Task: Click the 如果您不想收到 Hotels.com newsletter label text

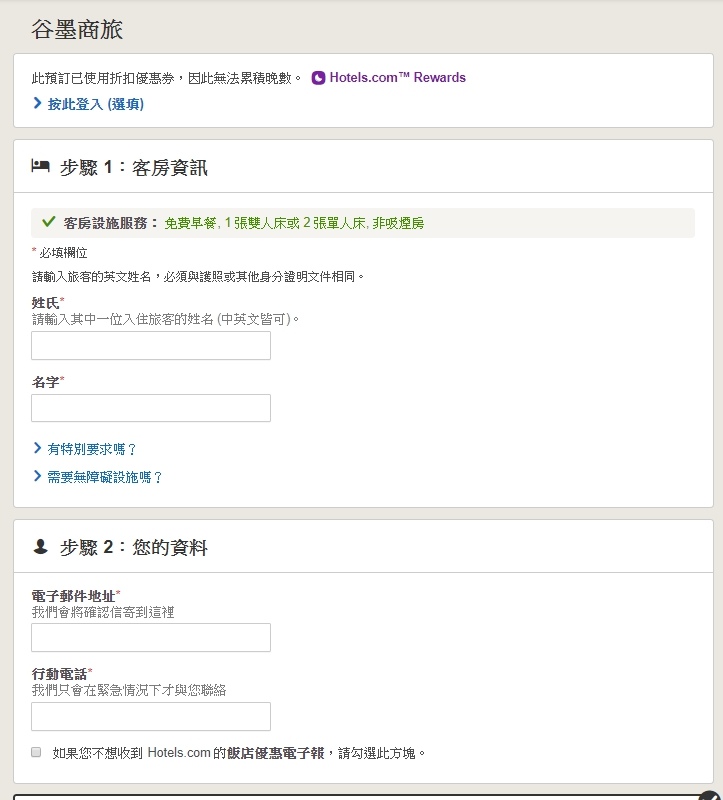Action: [x=239, y=753]
